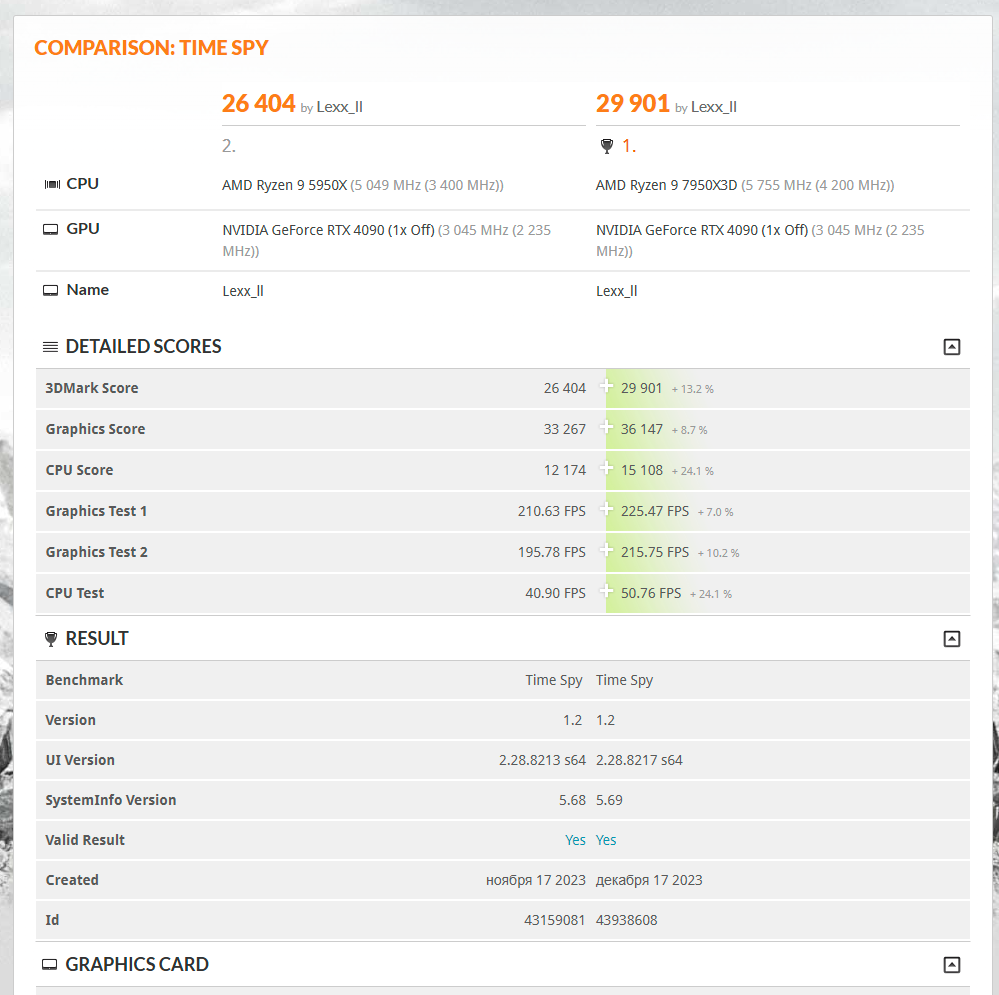Click the list icon beside Detailed Scores
The image size is (999, 995).
50,347
